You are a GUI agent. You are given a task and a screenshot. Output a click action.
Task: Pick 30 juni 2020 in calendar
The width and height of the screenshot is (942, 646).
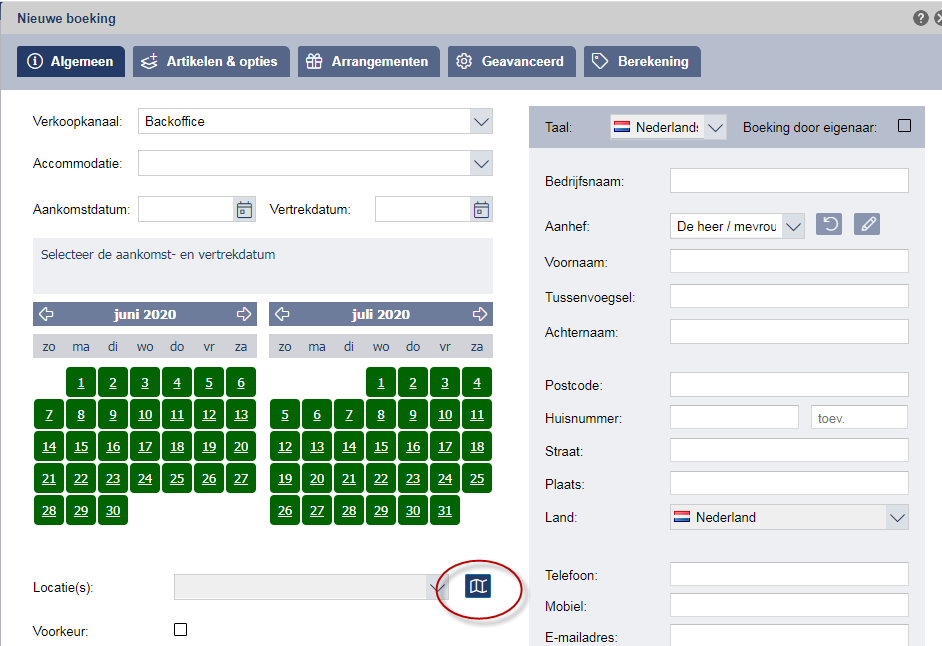pos(113,510)
